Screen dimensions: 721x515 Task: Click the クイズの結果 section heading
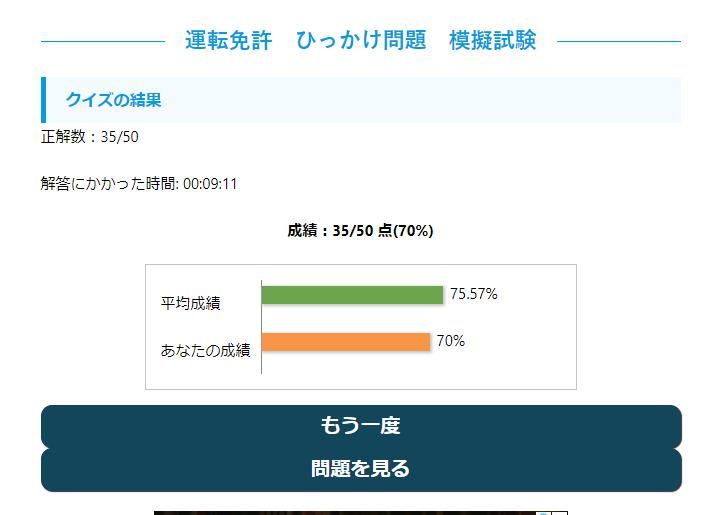pyautogui.click(x=113, y=100)
